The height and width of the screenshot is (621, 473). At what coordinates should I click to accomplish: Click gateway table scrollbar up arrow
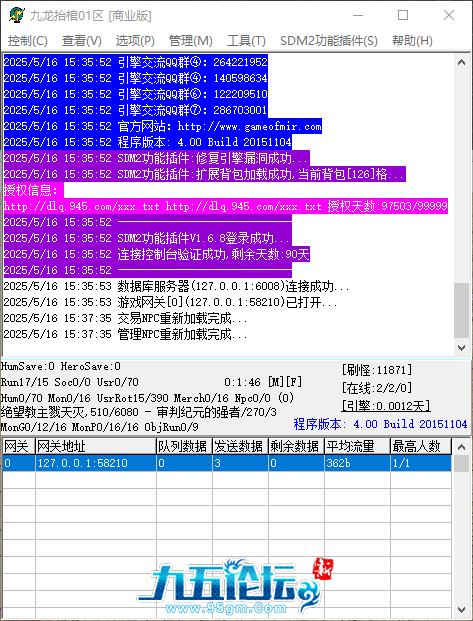pyautogui.click(x=461, y=447)
